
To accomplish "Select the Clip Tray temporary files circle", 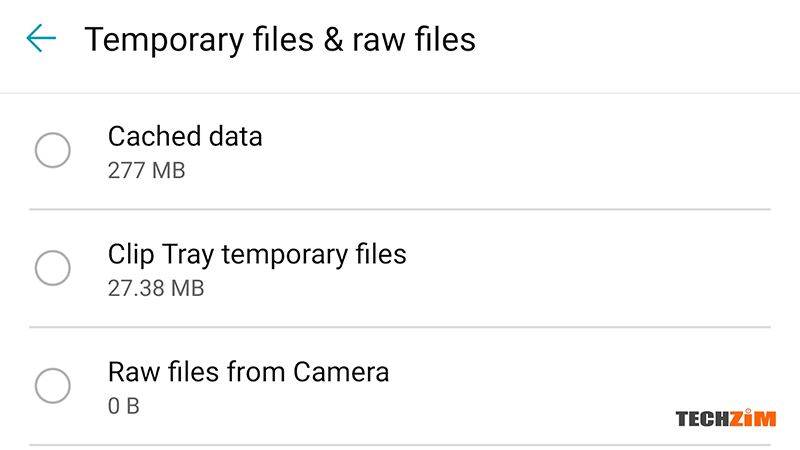I will [x=53, y=268].
